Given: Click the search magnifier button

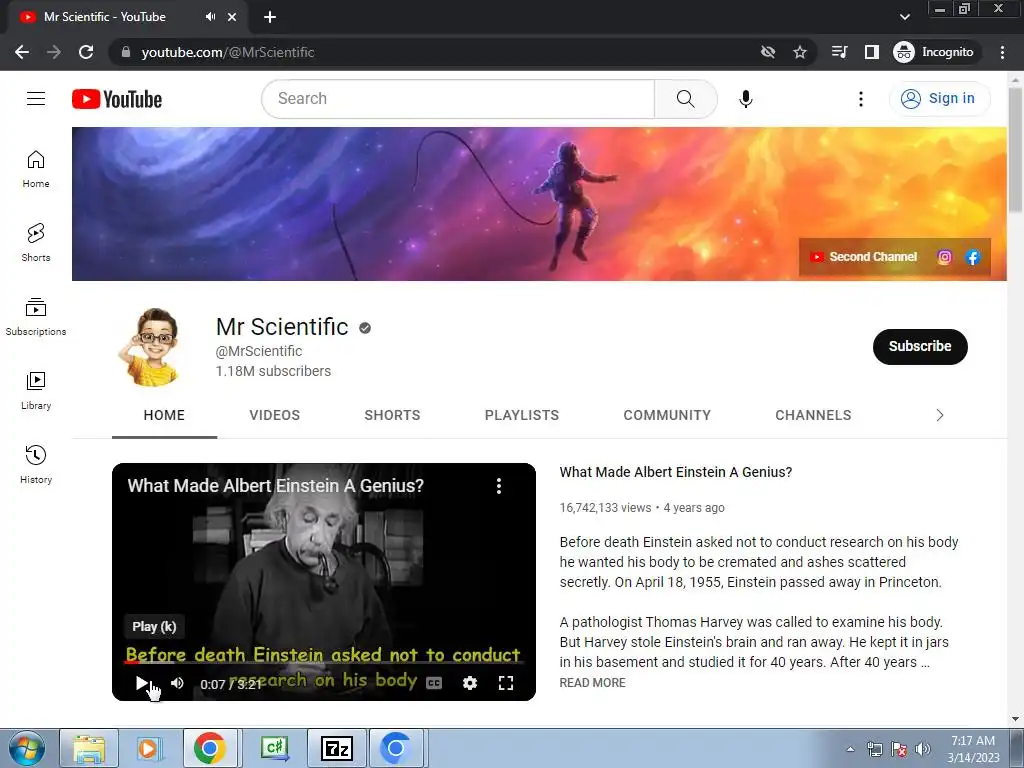Looking at the screenshot, I should click(685, 99).
